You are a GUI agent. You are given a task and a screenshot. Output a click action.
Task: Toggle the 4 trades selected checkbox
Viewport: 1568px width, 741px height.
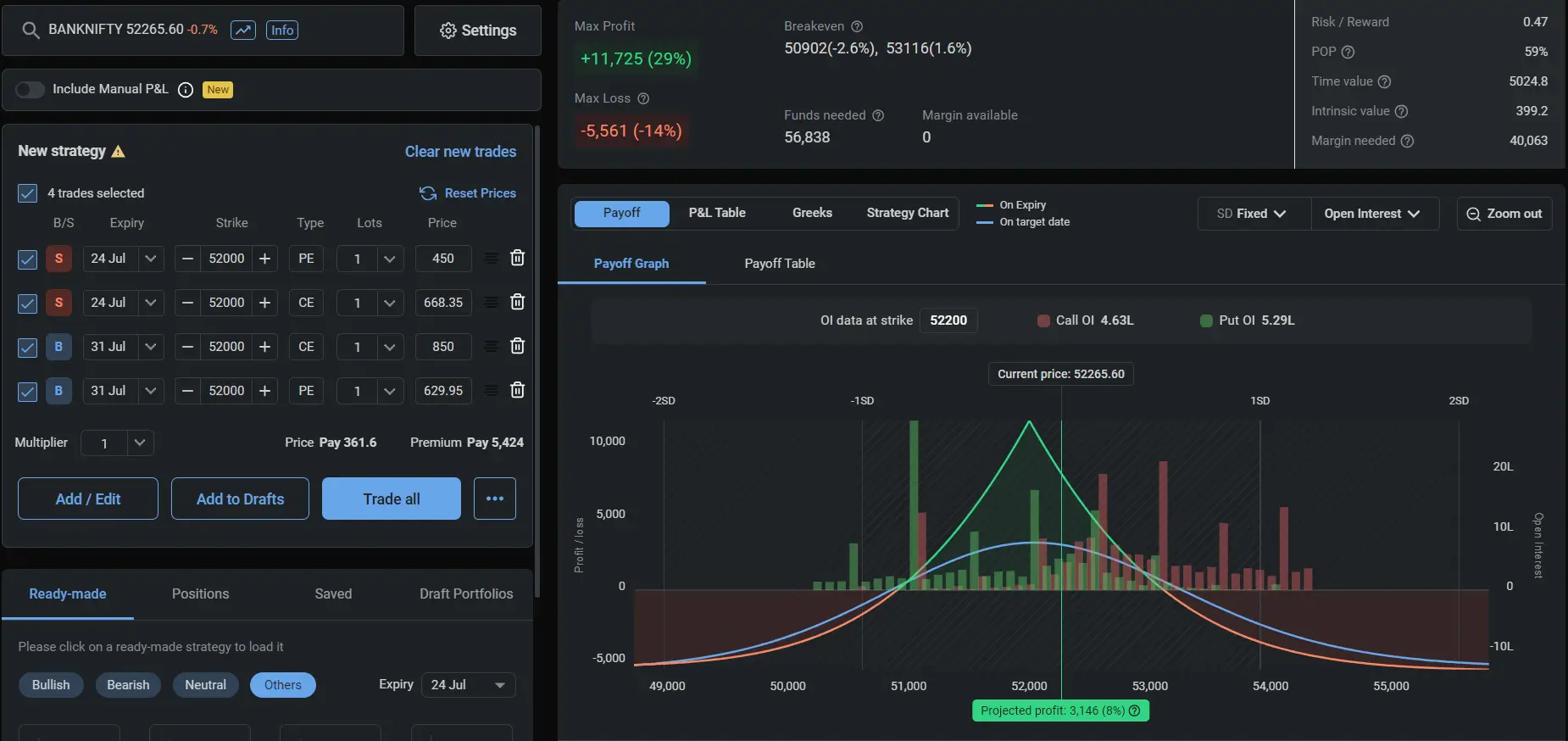tap(27, 193)
